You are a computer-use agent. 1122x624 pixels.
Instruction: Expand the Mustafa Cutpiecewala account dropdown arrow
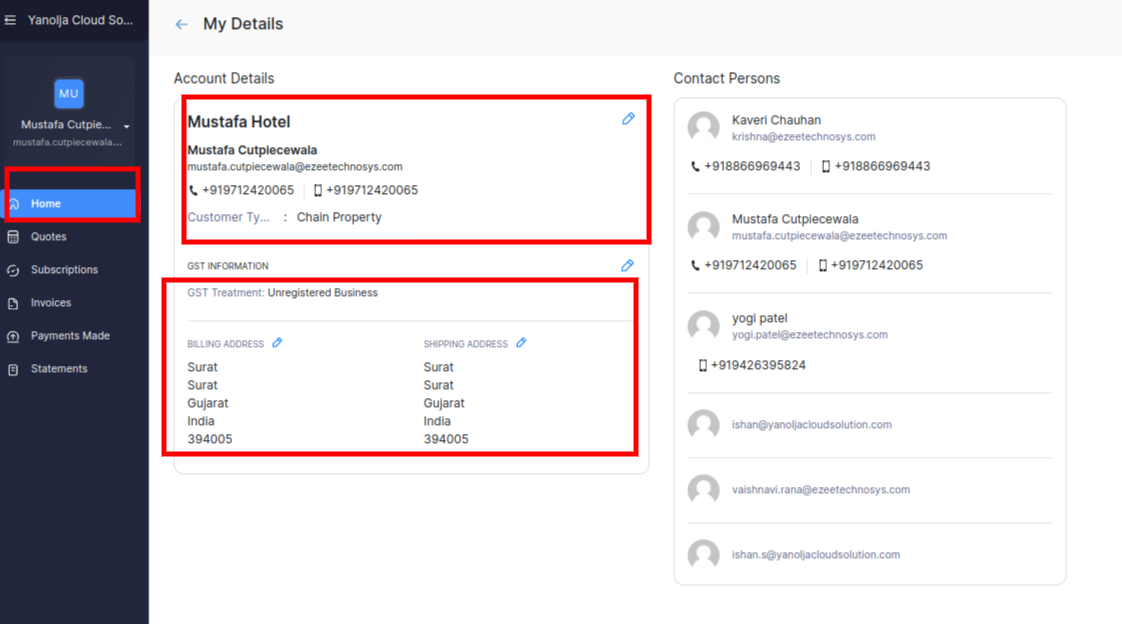tap(127, 127)
